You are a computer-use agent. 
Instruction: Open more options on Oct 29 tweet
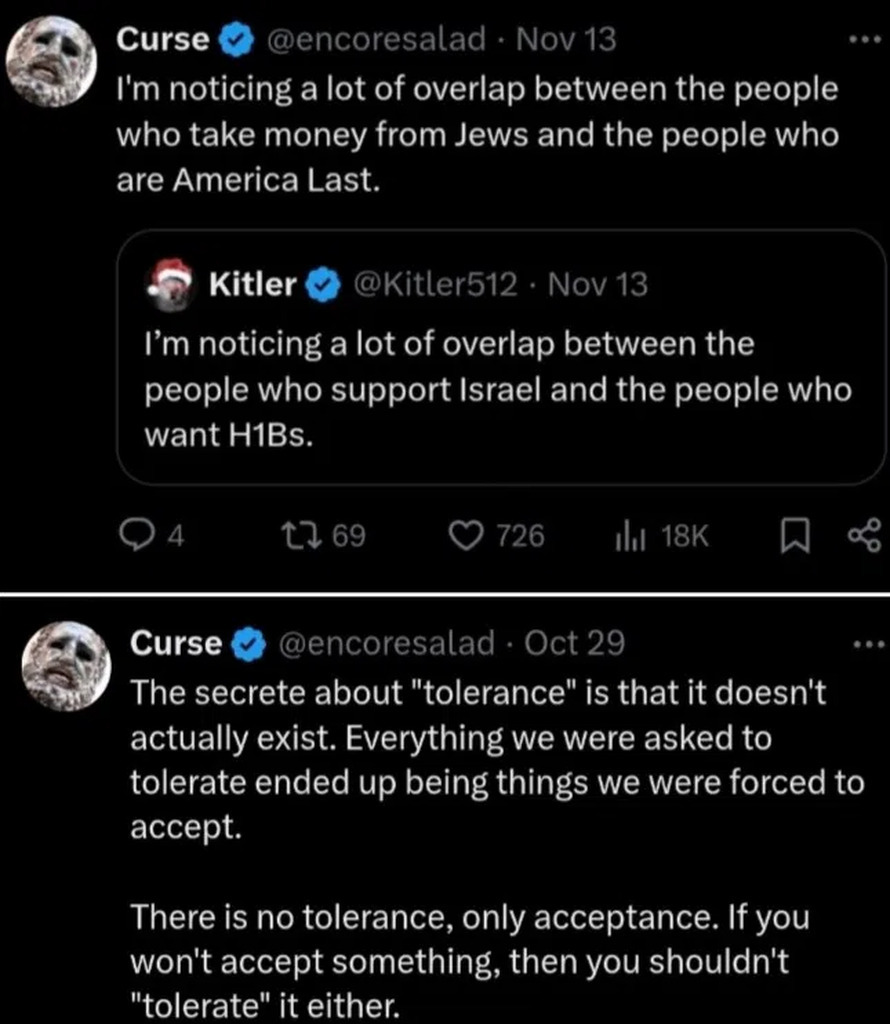point(864,644)
